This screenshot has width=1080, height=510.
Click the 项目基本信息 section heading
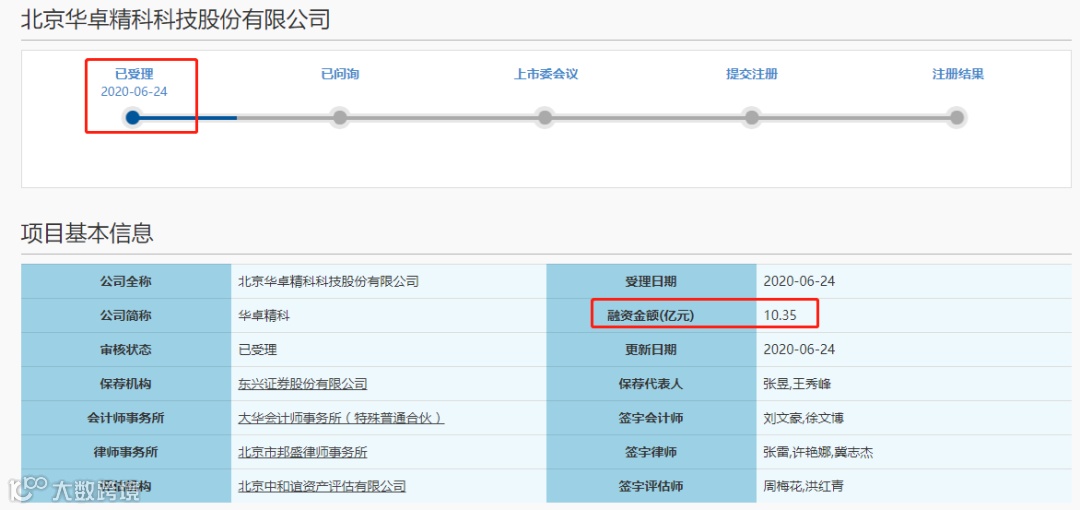point(87,233)
